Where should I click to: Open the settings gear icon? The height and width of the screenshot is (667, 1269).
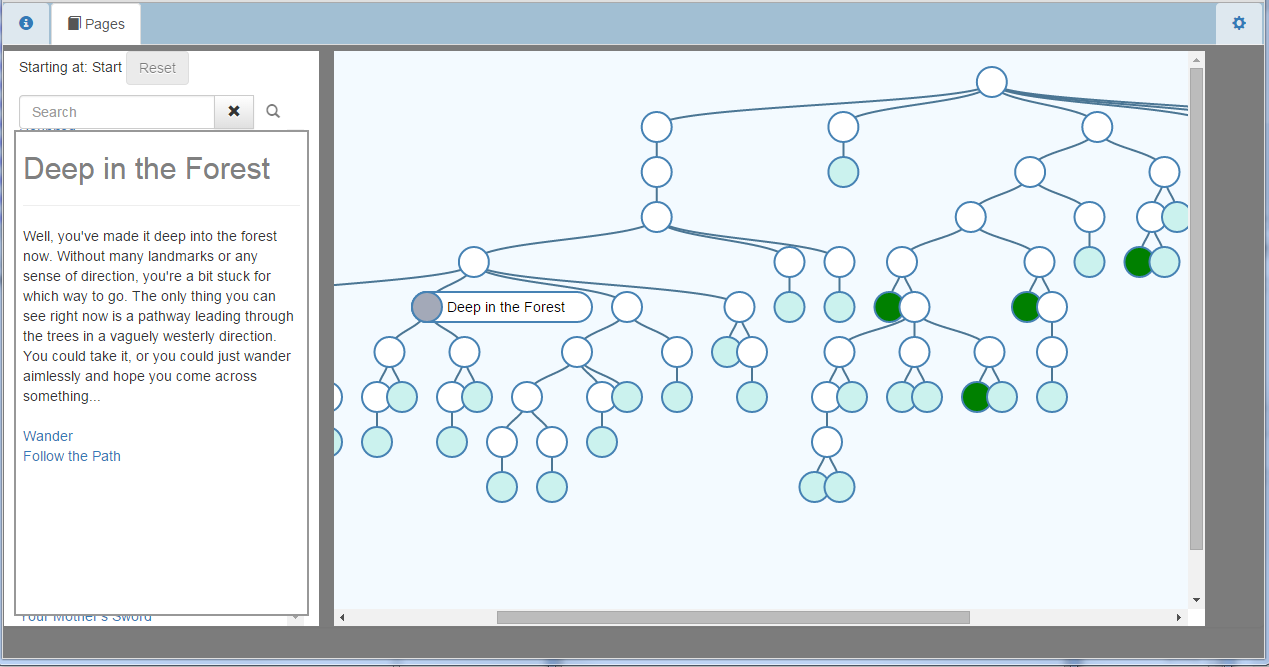point(1238,22)
